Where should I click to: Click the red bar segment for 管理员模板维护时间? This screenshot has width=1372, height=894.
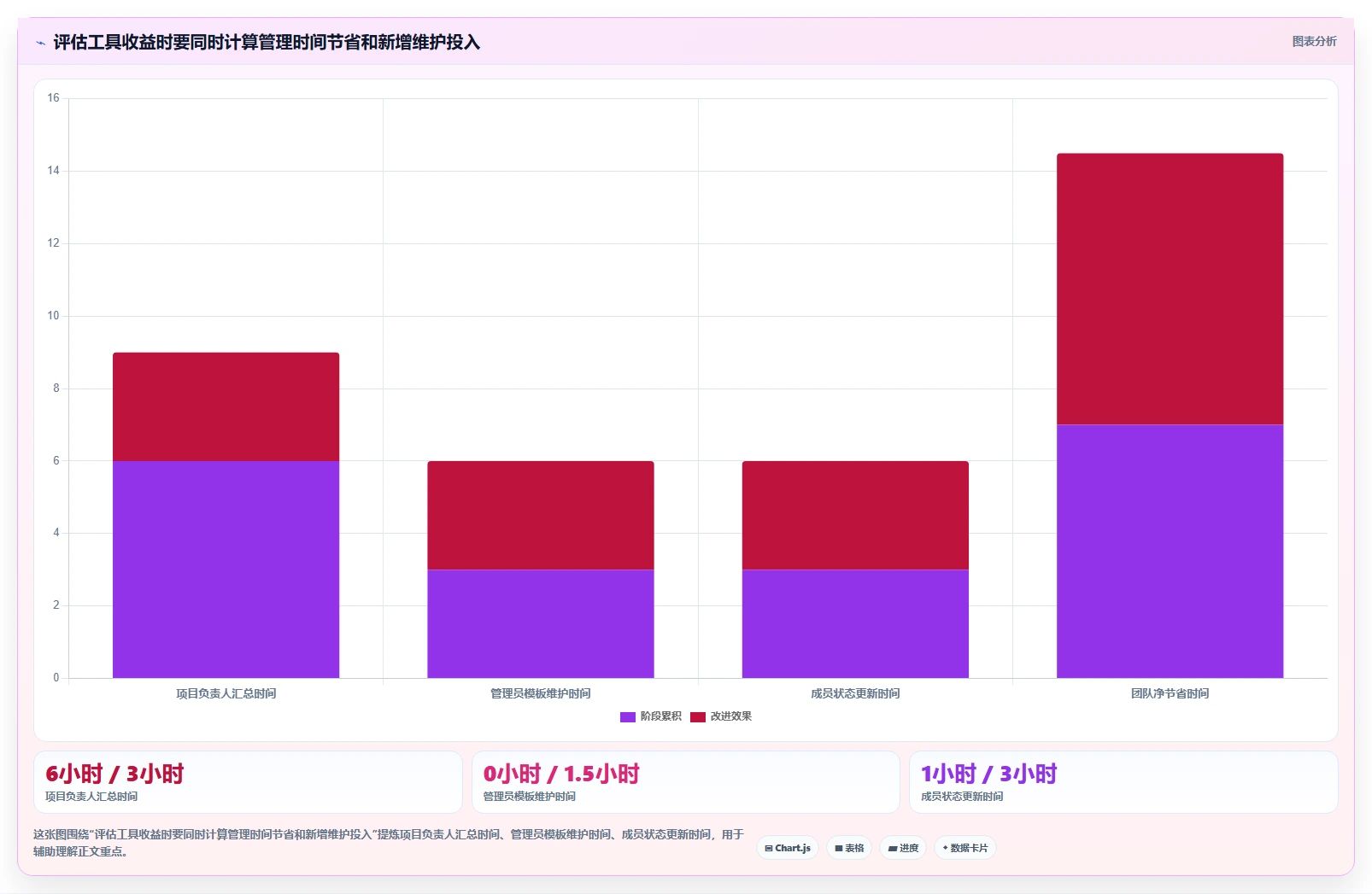(x=541, y=515)
